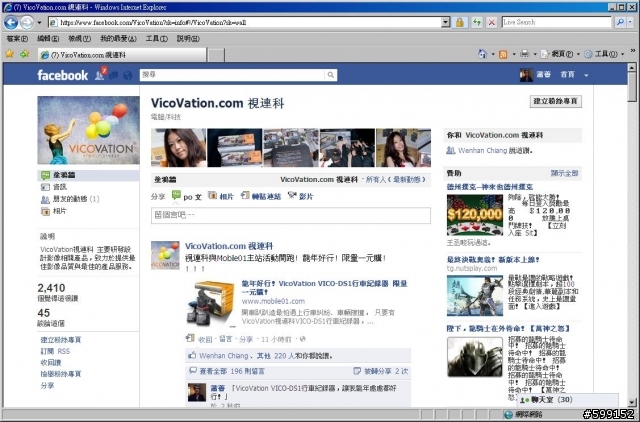Click the page scrollbar up arrow

[632, 68]
